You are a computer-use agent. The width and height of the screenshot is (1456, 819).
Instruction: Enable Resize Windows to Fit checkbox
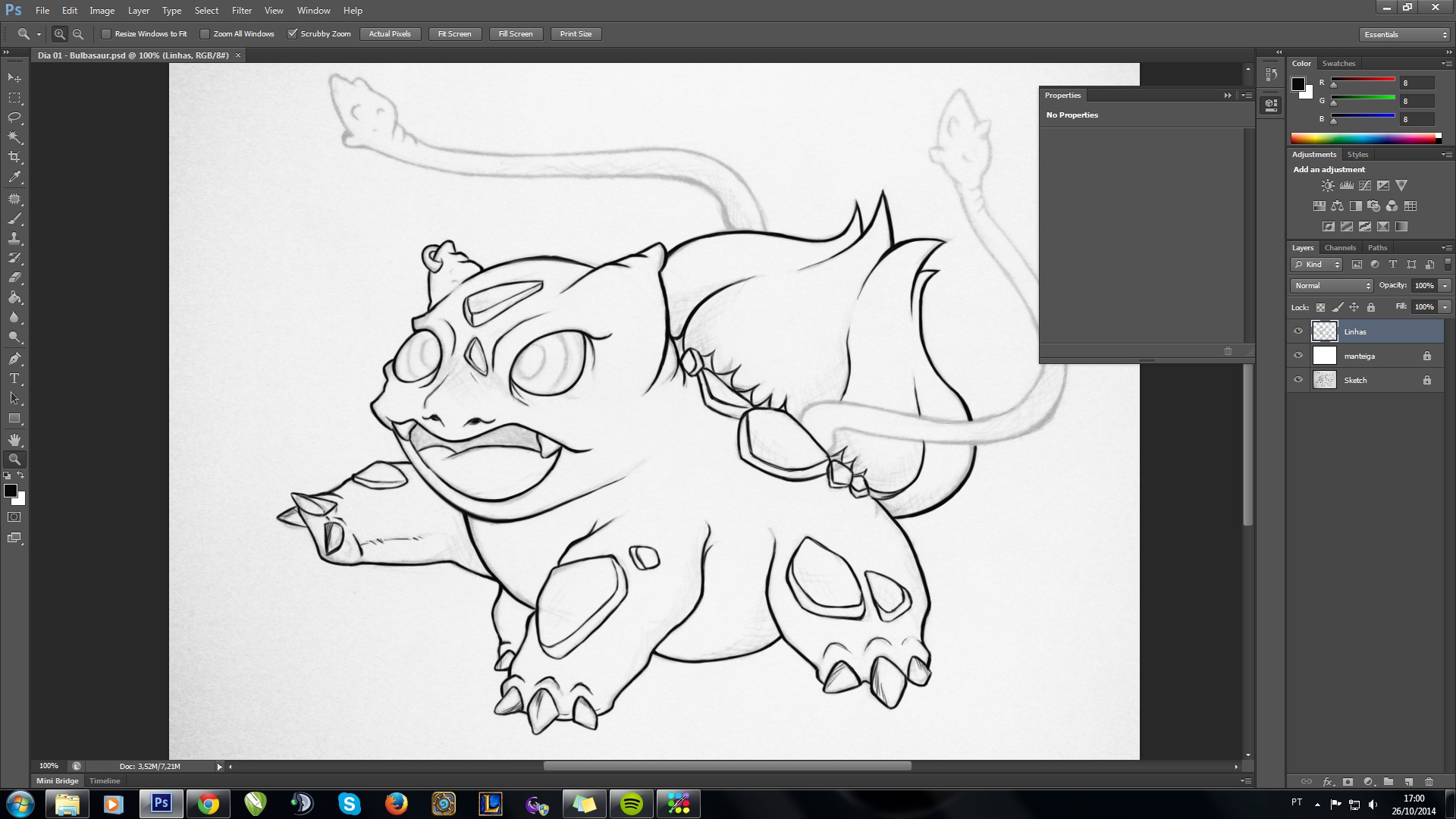(x=106, y=34)
